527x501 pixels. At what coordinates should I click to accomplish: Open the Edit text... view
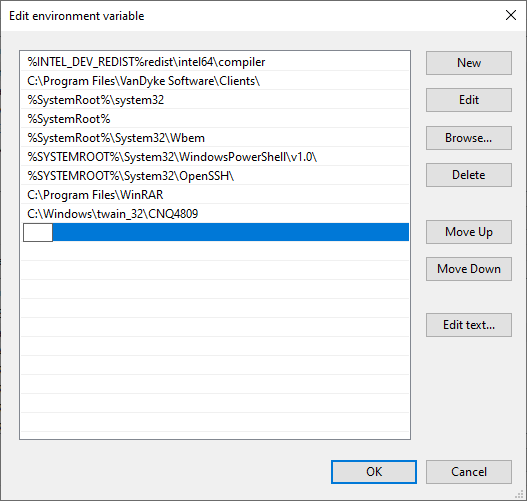469,325
